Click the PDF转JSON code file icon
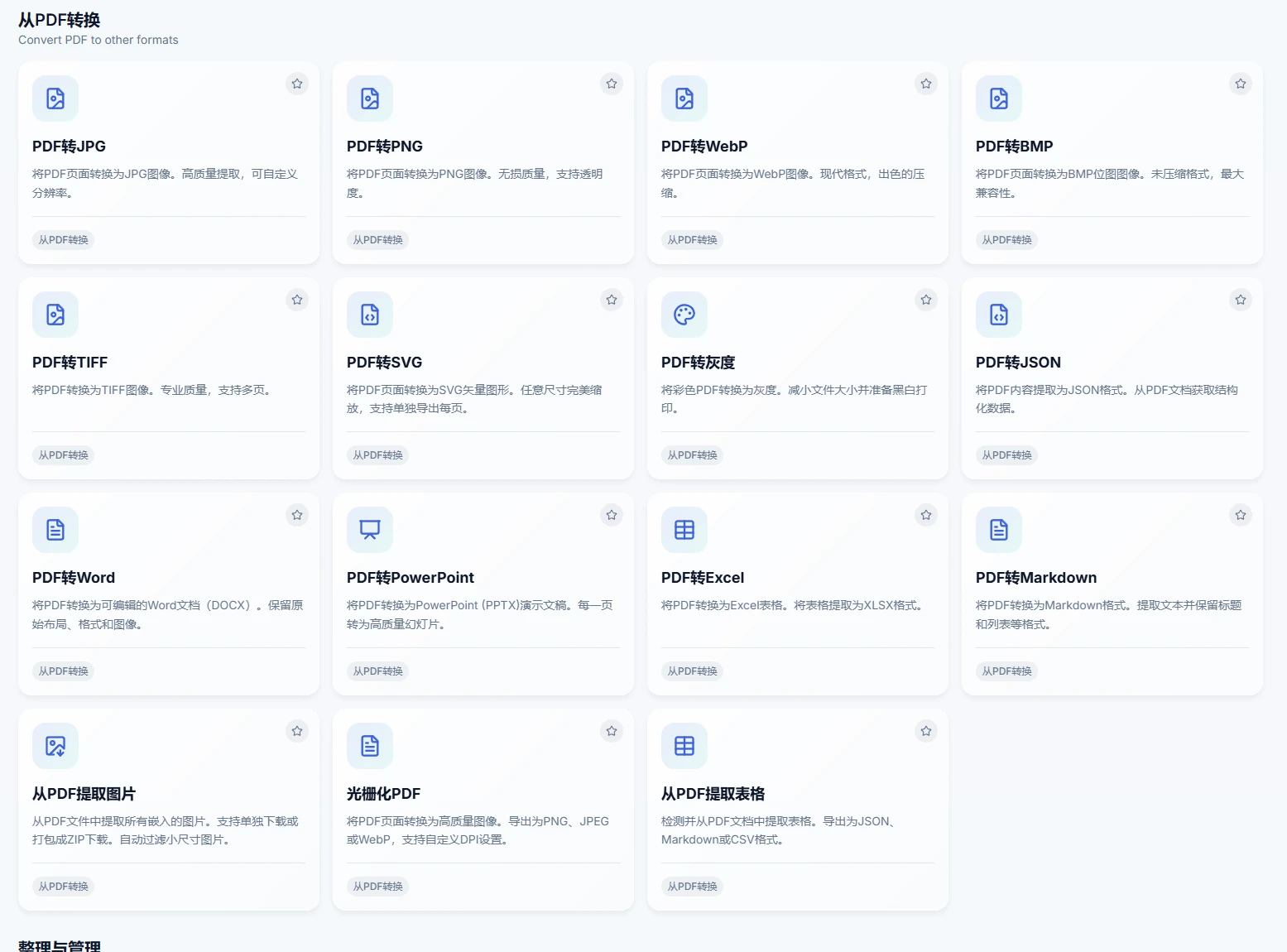The image size is (1287, 952). click(x=999, y=315)
